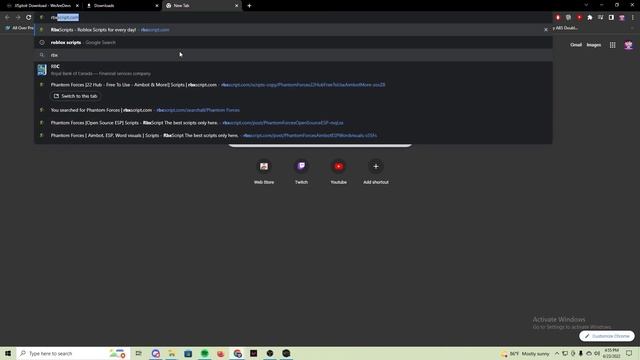
Task: Close the Downloads tab
Action: [157, 6]
